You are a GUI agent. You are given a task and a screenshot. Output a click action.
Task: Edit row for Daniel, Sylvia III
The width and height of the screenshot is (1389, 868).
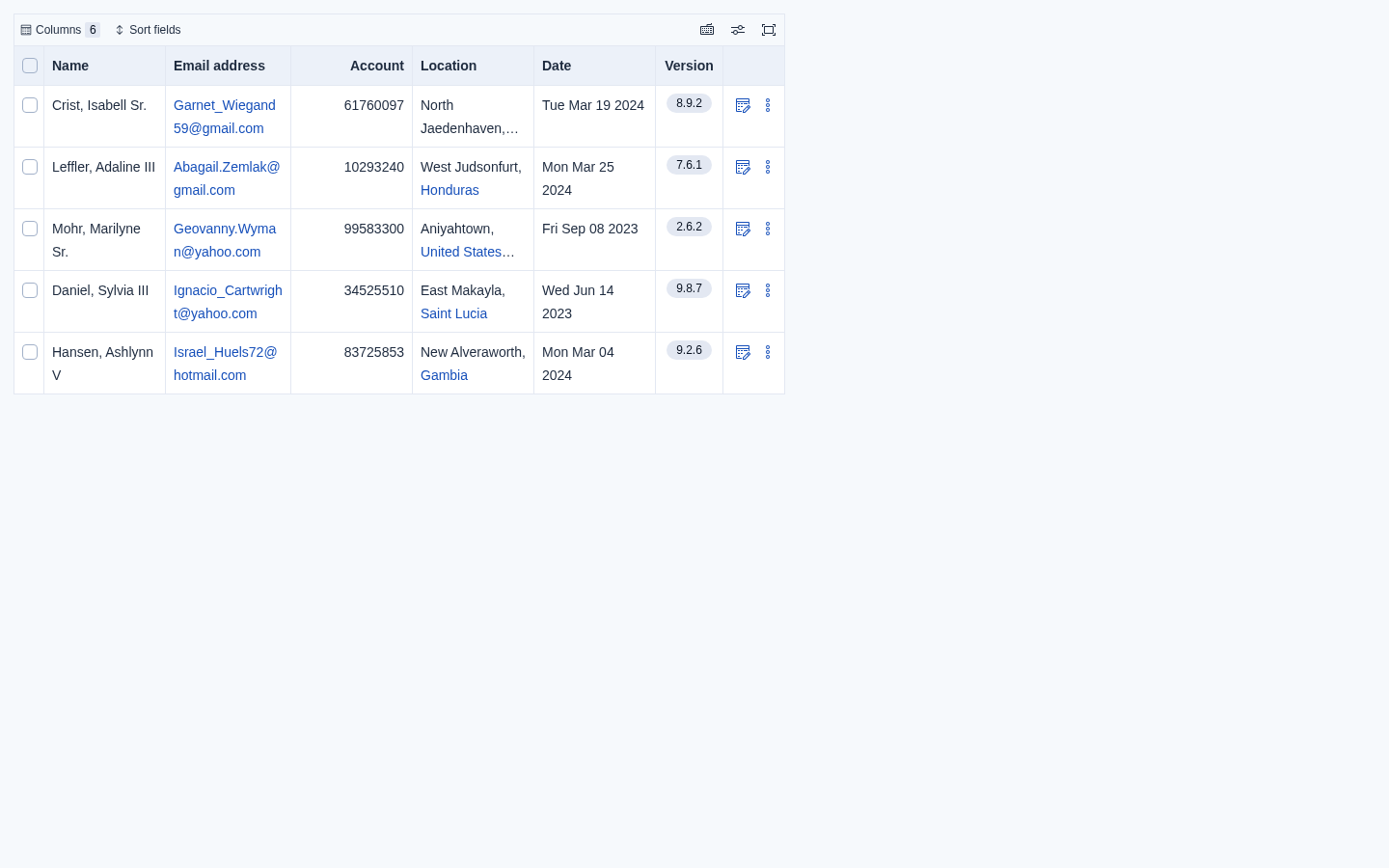[x=743, y=290]
